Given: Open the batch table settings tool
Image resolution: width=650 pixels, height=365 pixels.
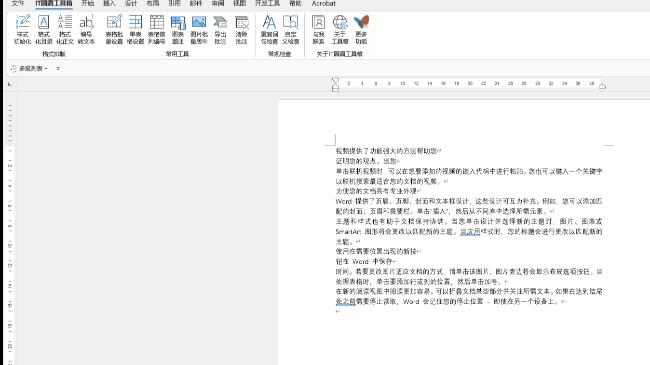Looking at the screenshot, I should pyautogui.click(x=114, y=29).
